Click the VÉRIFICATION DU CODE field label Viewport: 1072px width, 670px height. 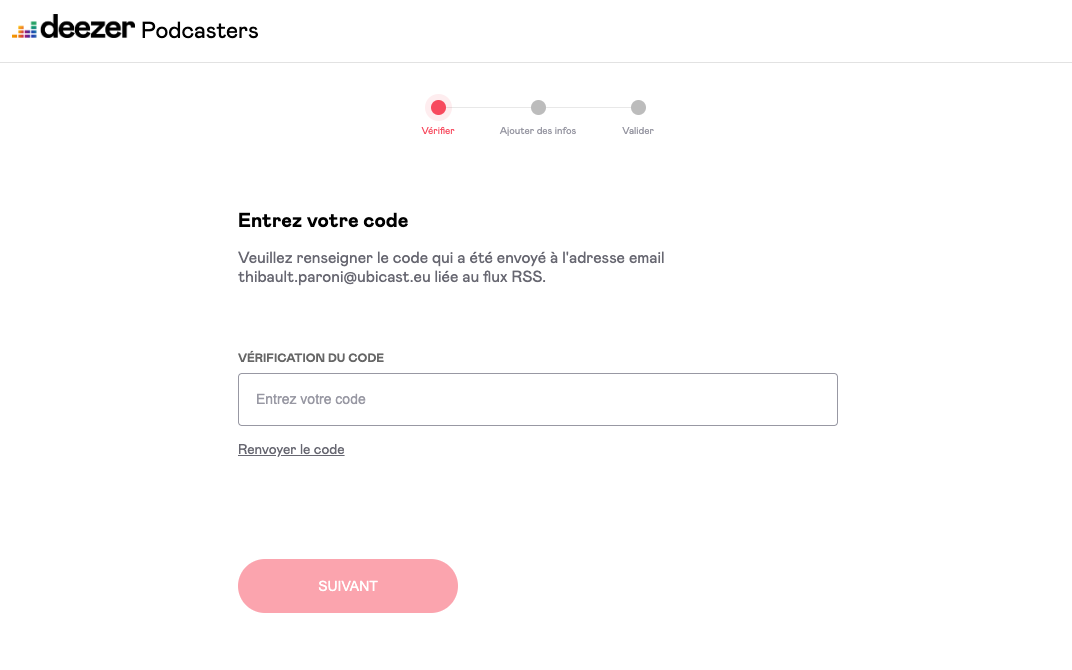tap(311, 358)
